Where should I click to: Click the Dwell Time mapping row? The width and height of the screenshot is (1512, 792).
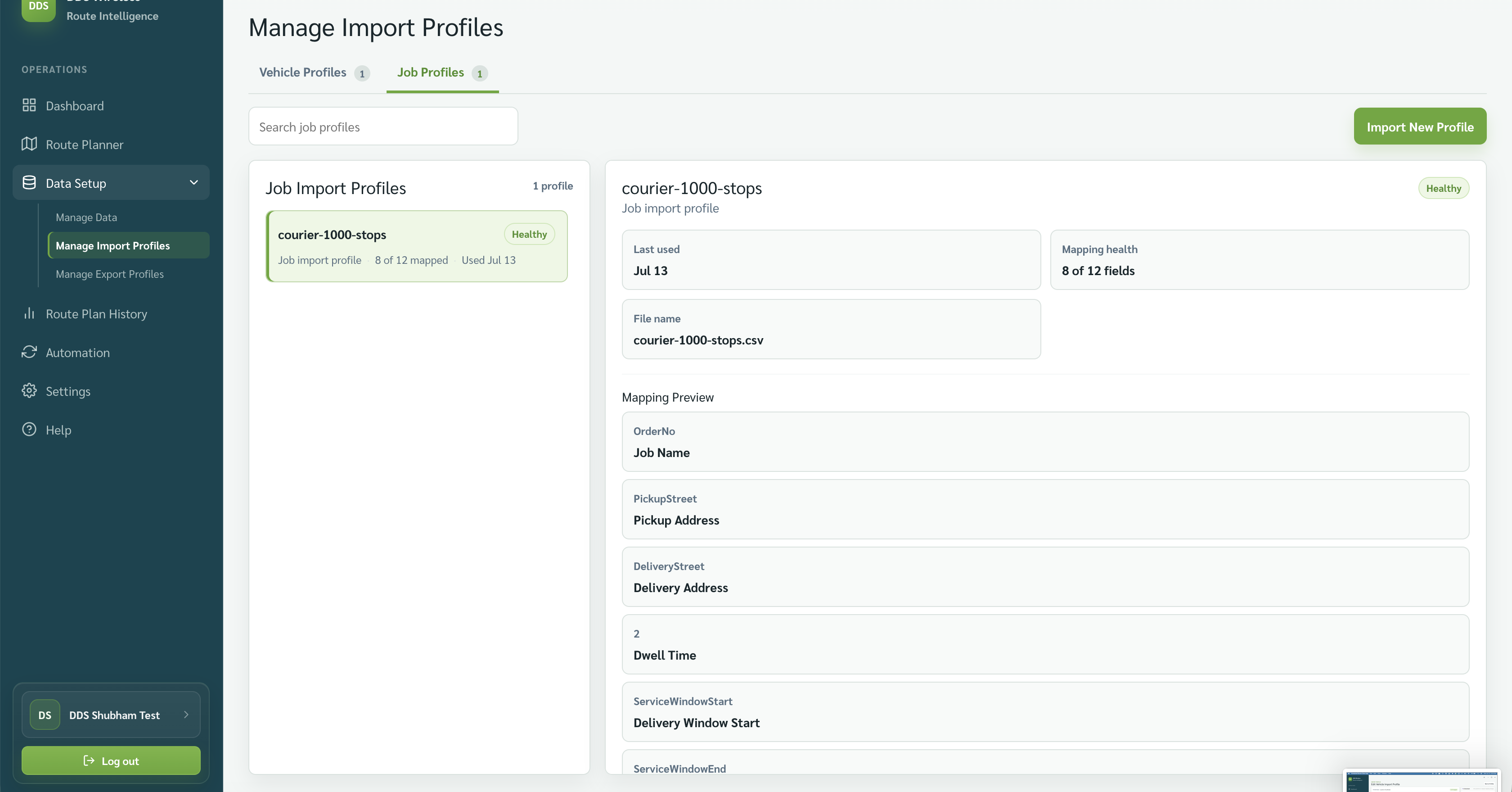pos(1045,644)
